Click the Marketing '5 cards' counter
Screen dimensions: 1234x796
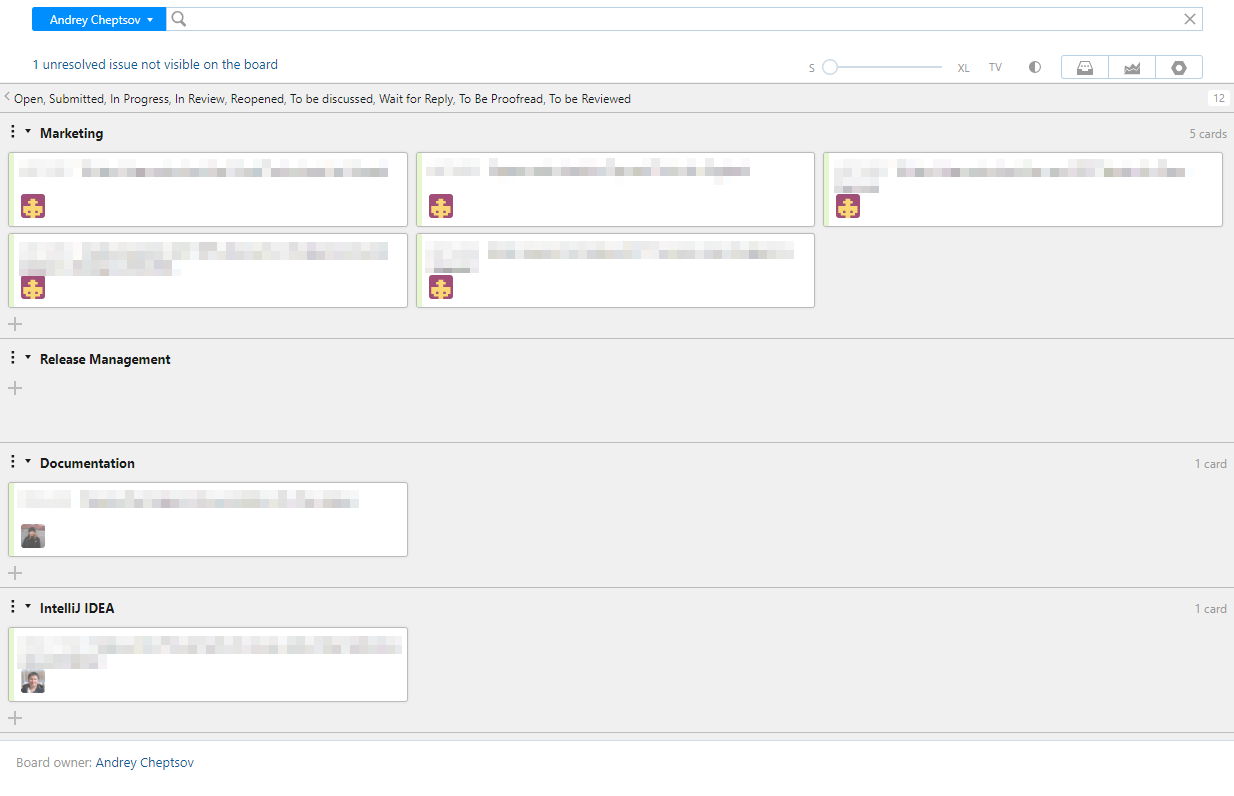(x=1207, y=134)
